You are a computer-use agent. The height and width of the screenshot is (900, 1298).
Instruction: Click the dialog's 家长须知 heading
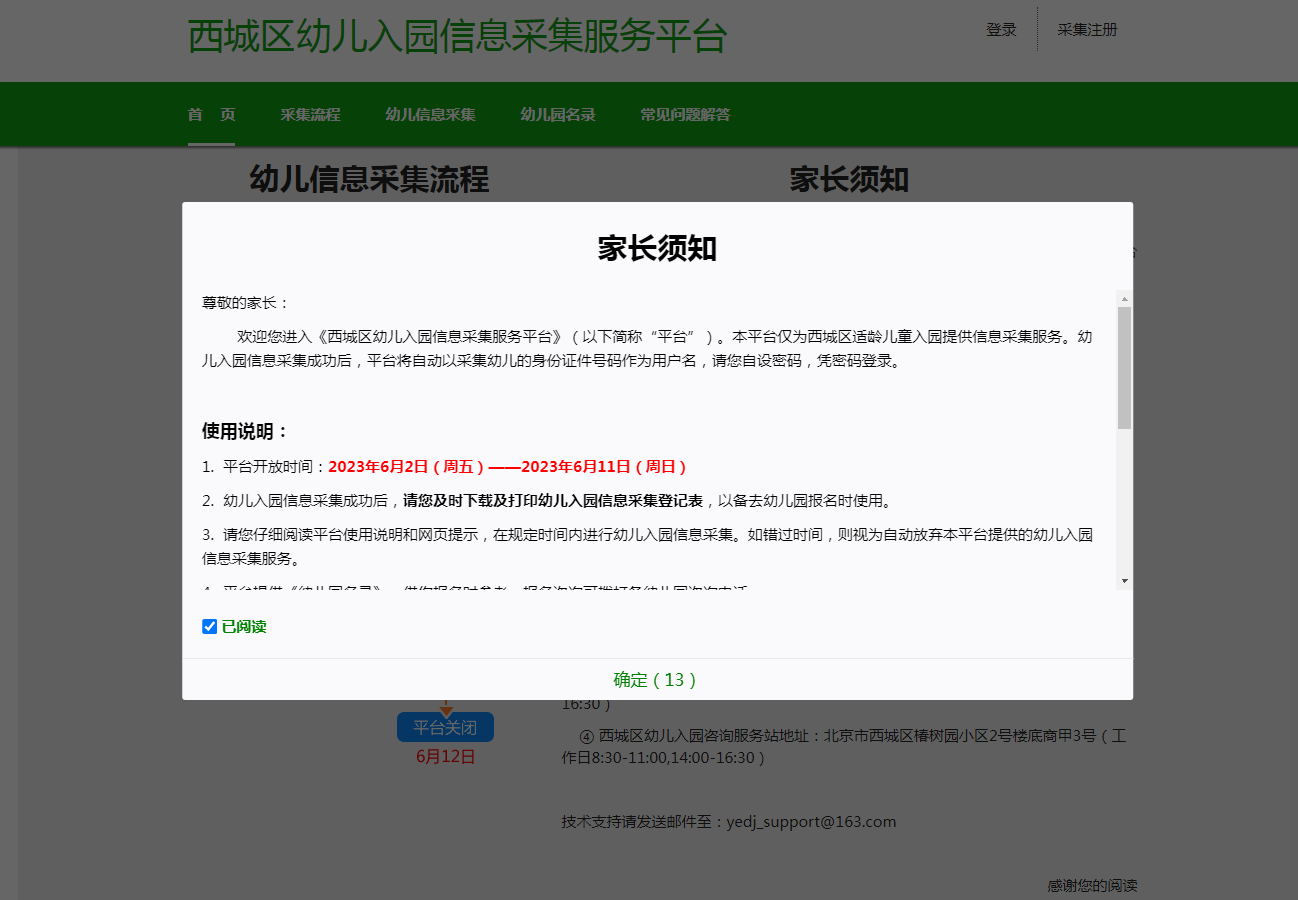tap(657, 248)
